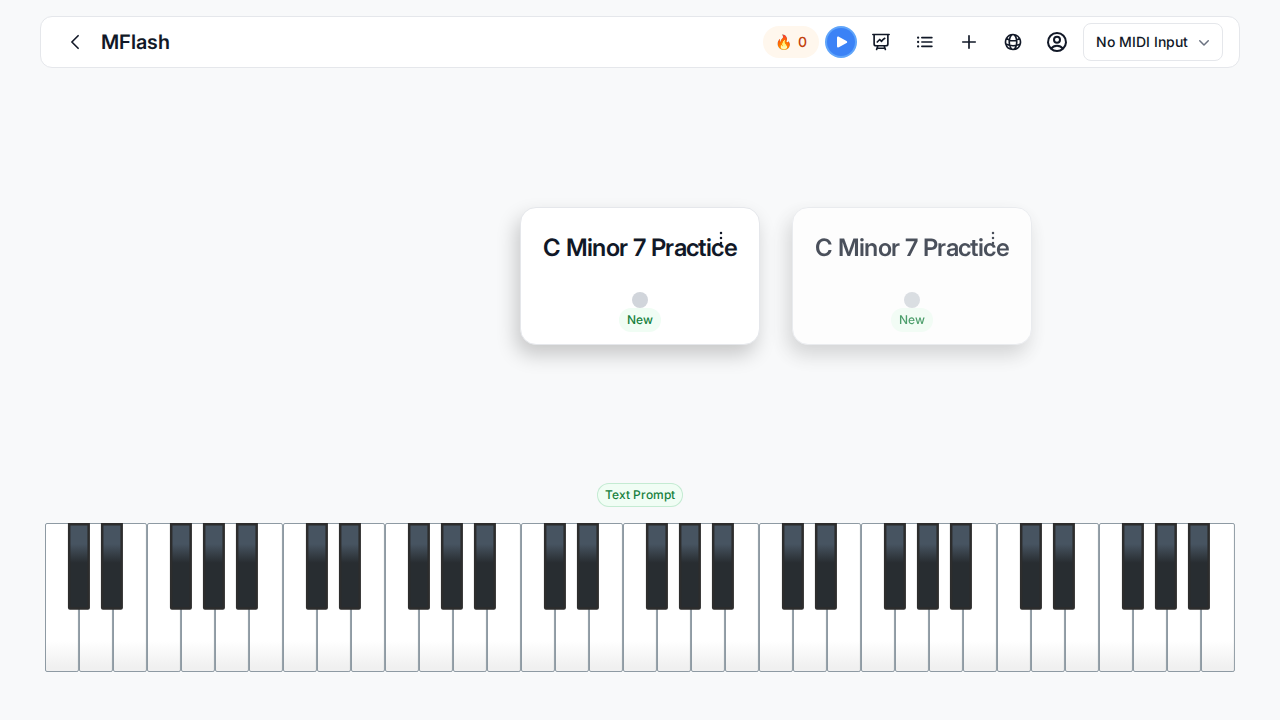Open the user profile icon
1280x720 pixels.
coord(1057,42)
